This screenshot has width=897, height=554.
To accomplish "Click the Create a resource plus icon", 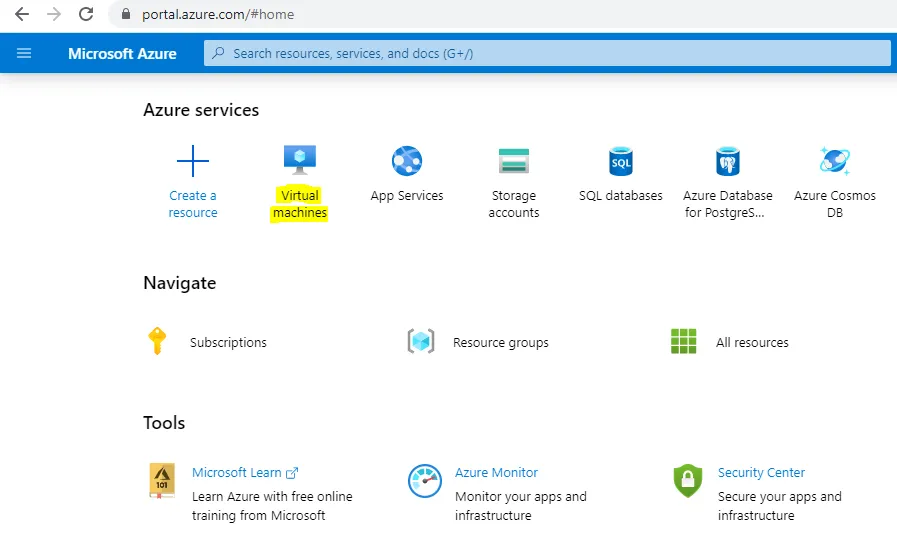I will (193, 161).
